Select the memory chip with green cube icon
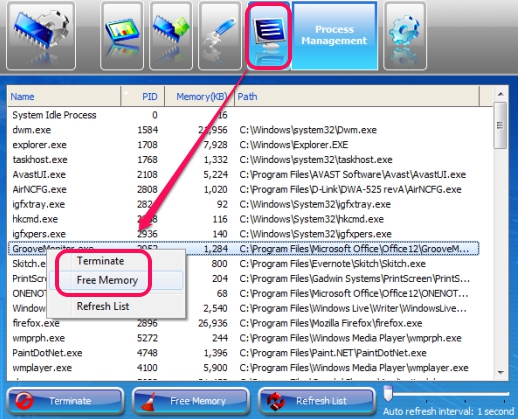 (x=171, y=35)
